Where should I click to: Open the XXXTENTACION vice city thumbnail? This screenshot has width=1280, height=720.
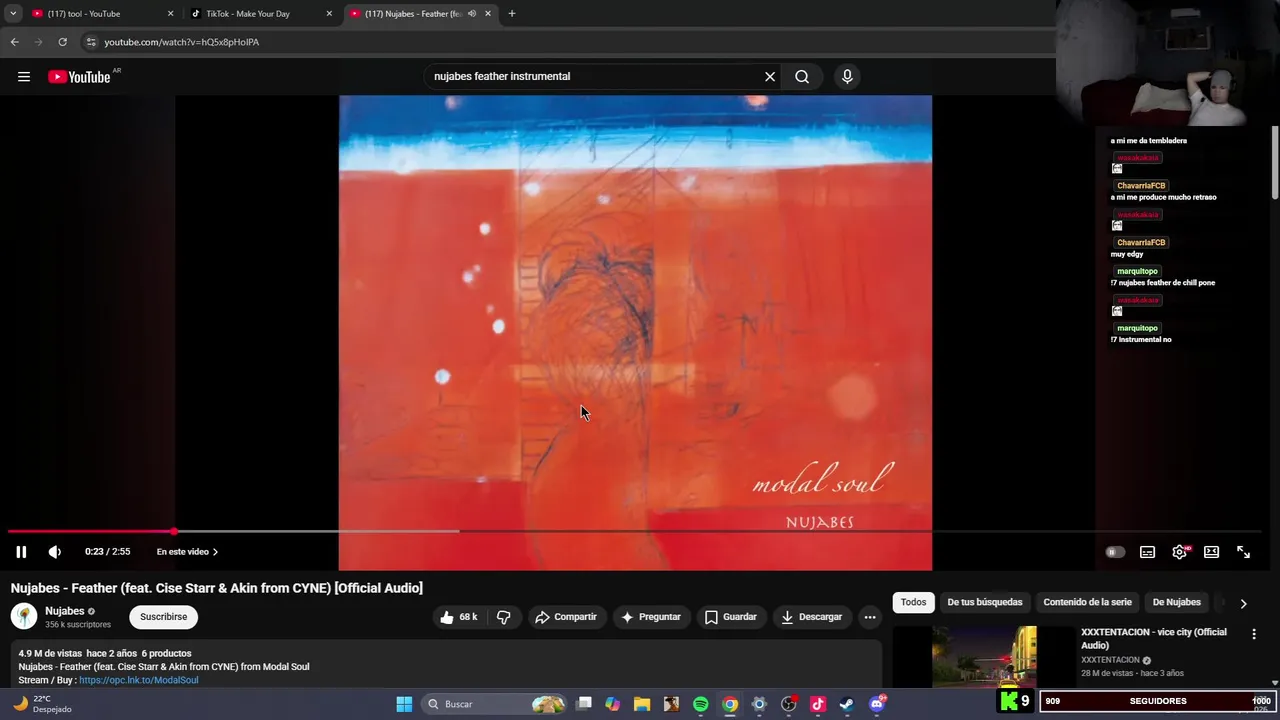pos(984,657)
